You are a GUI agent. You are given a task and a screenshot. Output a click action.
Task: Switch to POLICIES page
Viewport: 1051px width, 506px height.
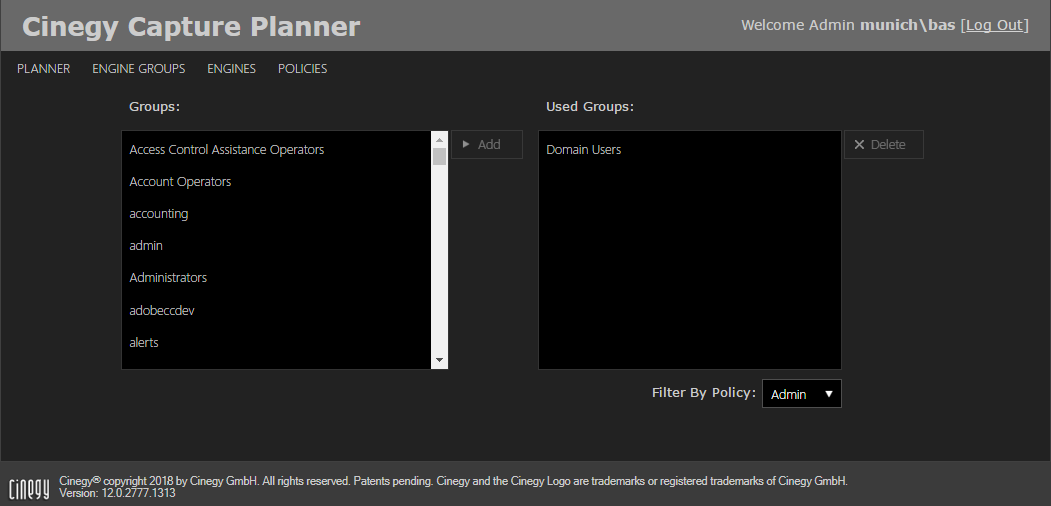pos(302,68)
